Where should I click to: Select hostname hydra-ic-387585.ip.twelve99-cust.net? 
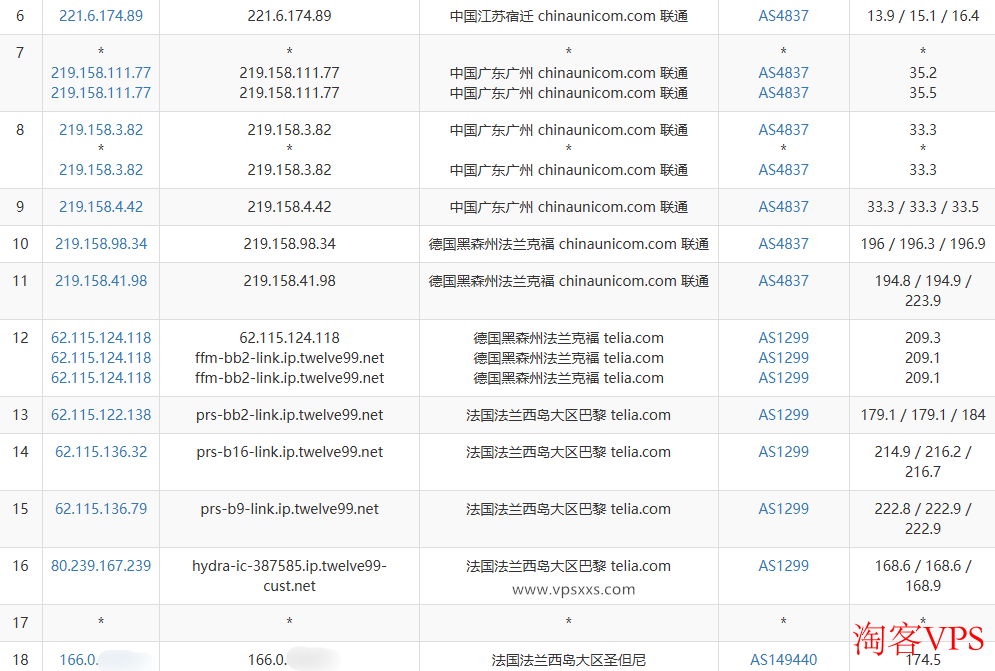coord(289,576)
